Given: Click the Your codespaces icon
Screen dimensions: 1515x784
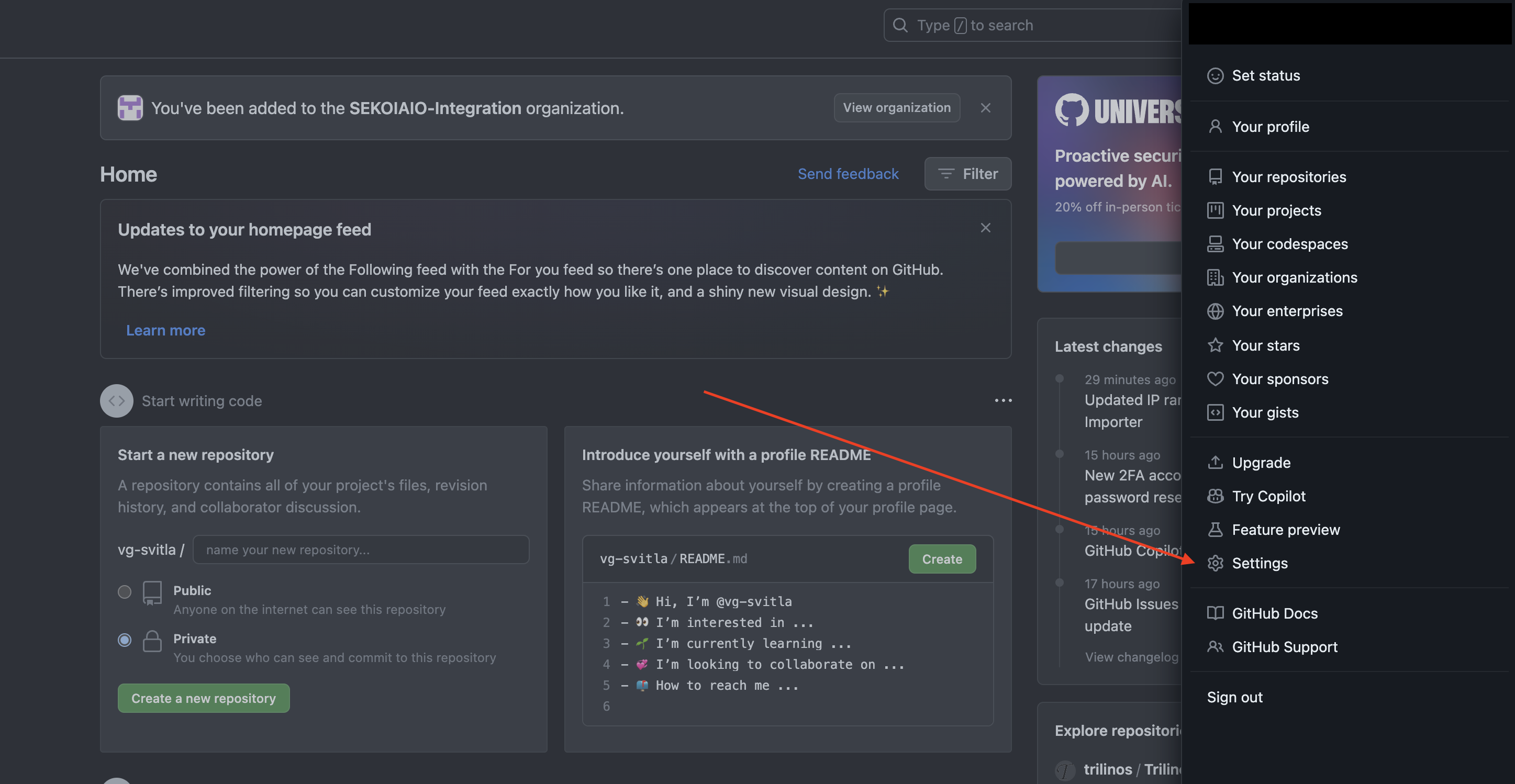Looking at the screenshot, I should click(x=1215, y=244).
